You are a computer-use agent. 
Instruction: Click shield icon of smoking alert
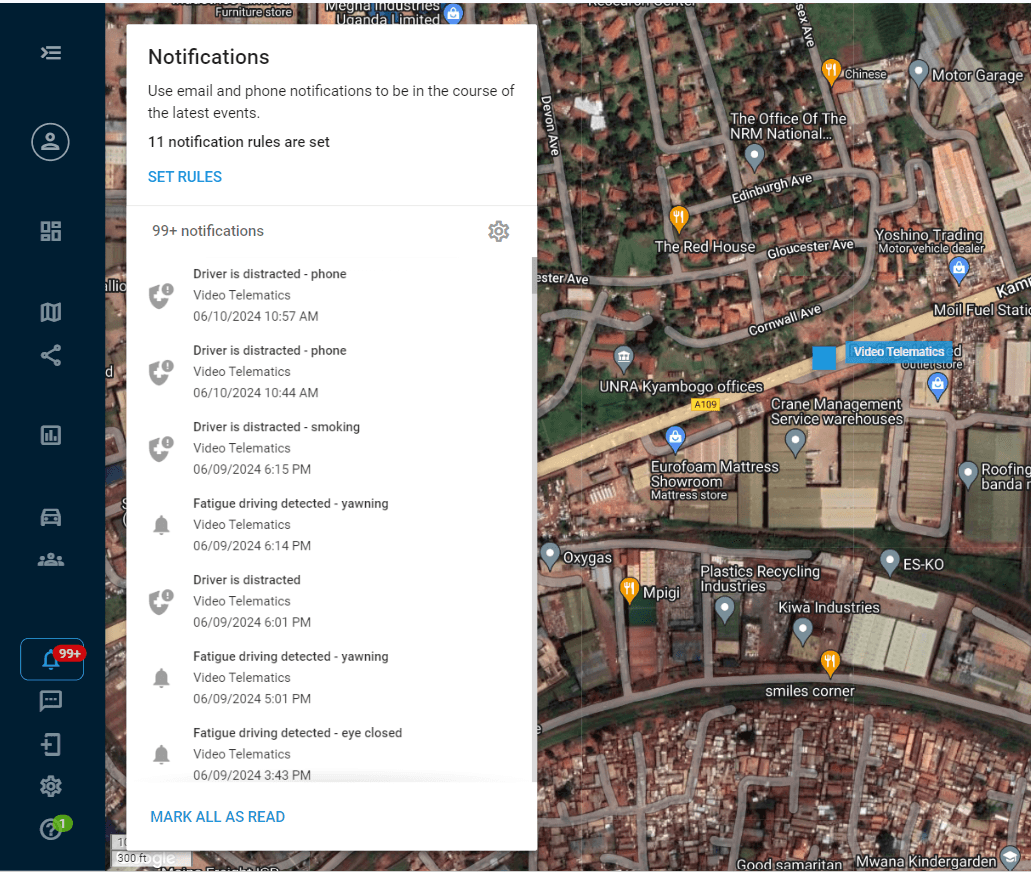coord(161,449)
